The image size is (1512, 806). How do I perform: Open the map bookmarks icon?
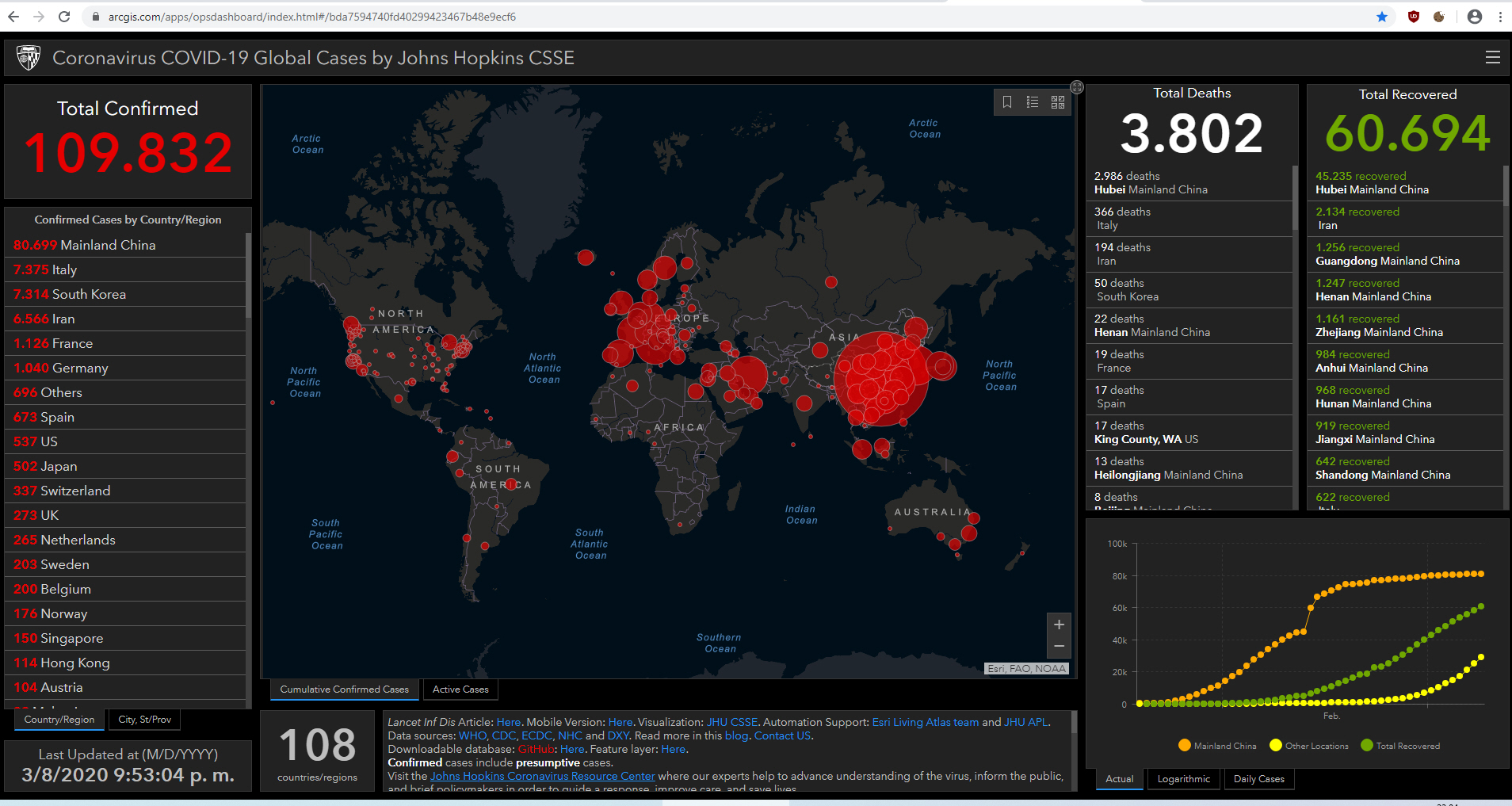coord(1007,102)
